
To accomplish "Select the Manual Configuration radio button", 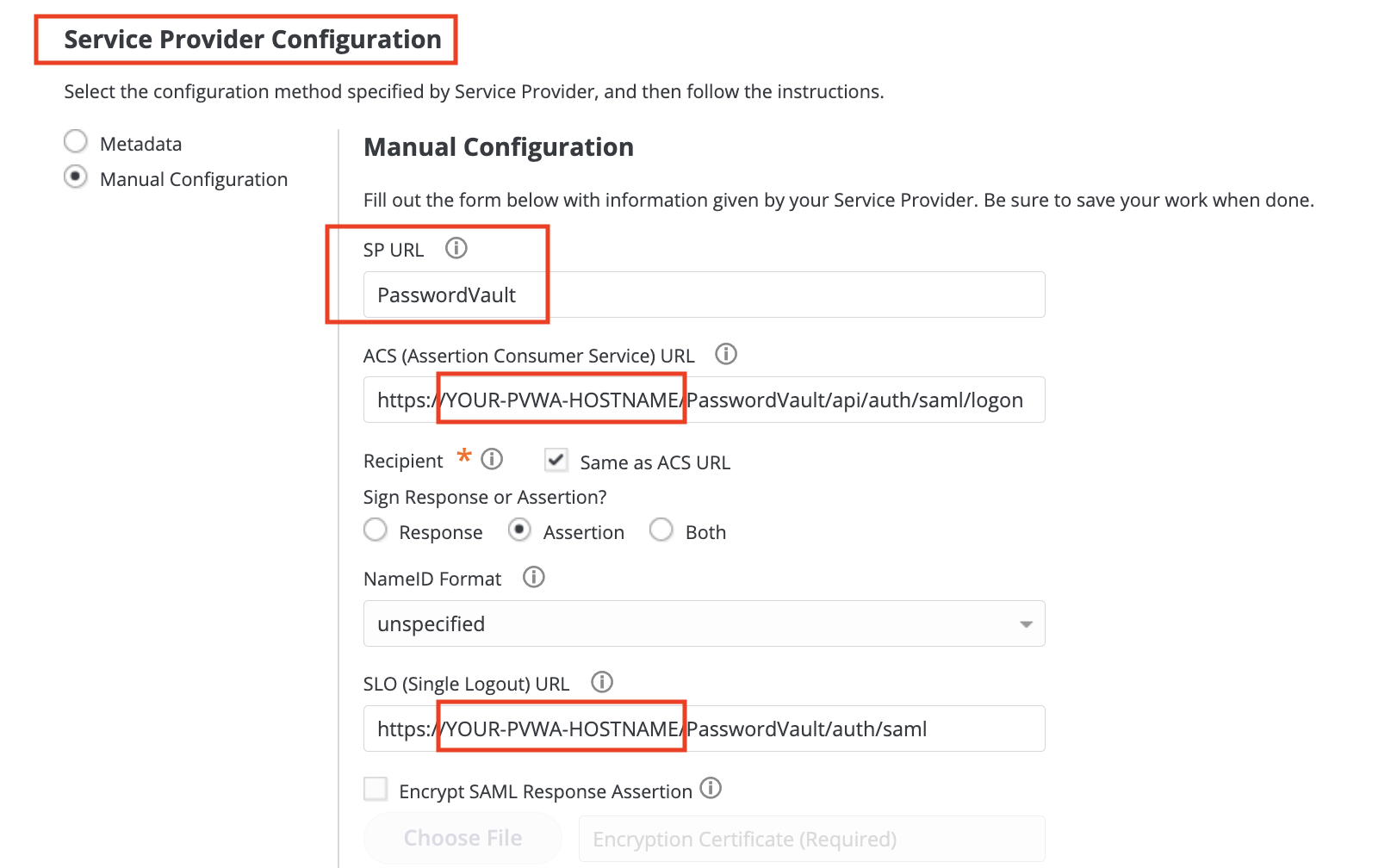I will point(75,177).
